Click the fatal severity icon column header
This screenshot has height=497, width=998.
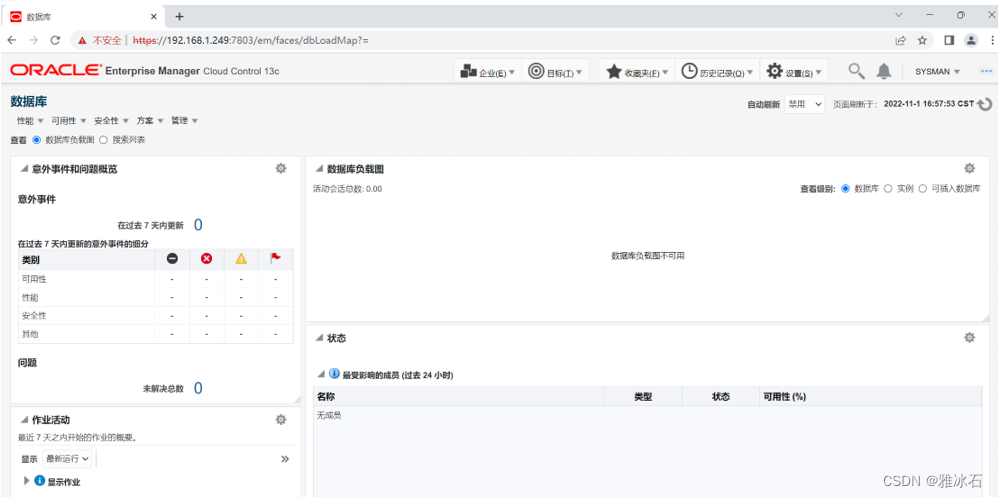[172, 259]
